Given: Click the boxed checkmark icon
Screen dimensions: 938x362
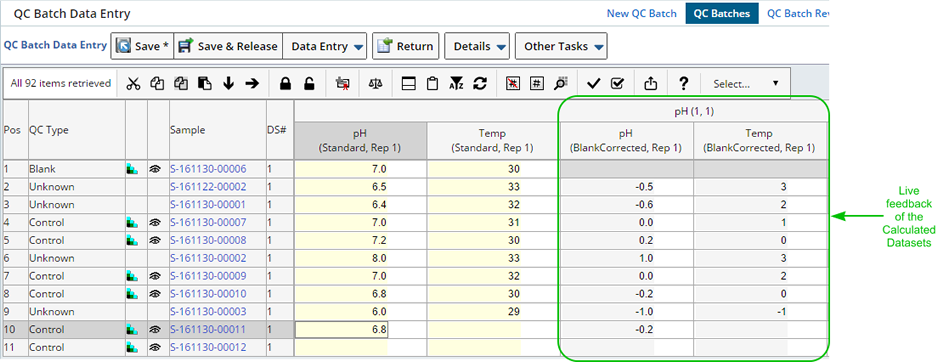Looking at the screenshot, I should (x=617, y=84).
